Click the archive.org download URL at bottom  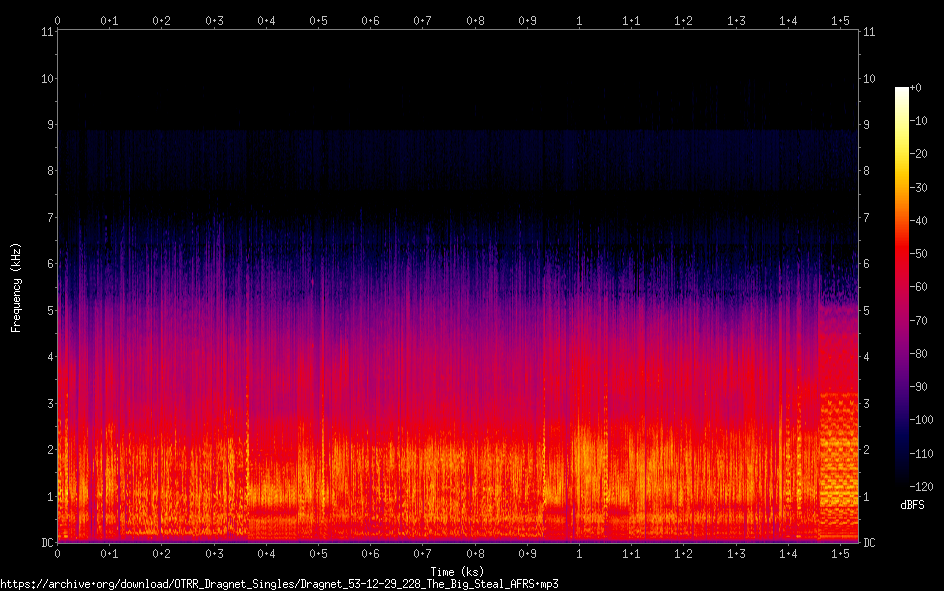click(279, 583)
